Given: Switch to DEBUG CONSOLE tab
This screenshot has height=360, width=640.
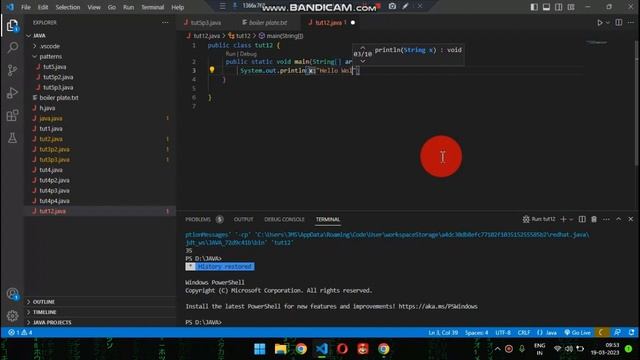Looking at the screenshot, I should (x=284, y=219).
